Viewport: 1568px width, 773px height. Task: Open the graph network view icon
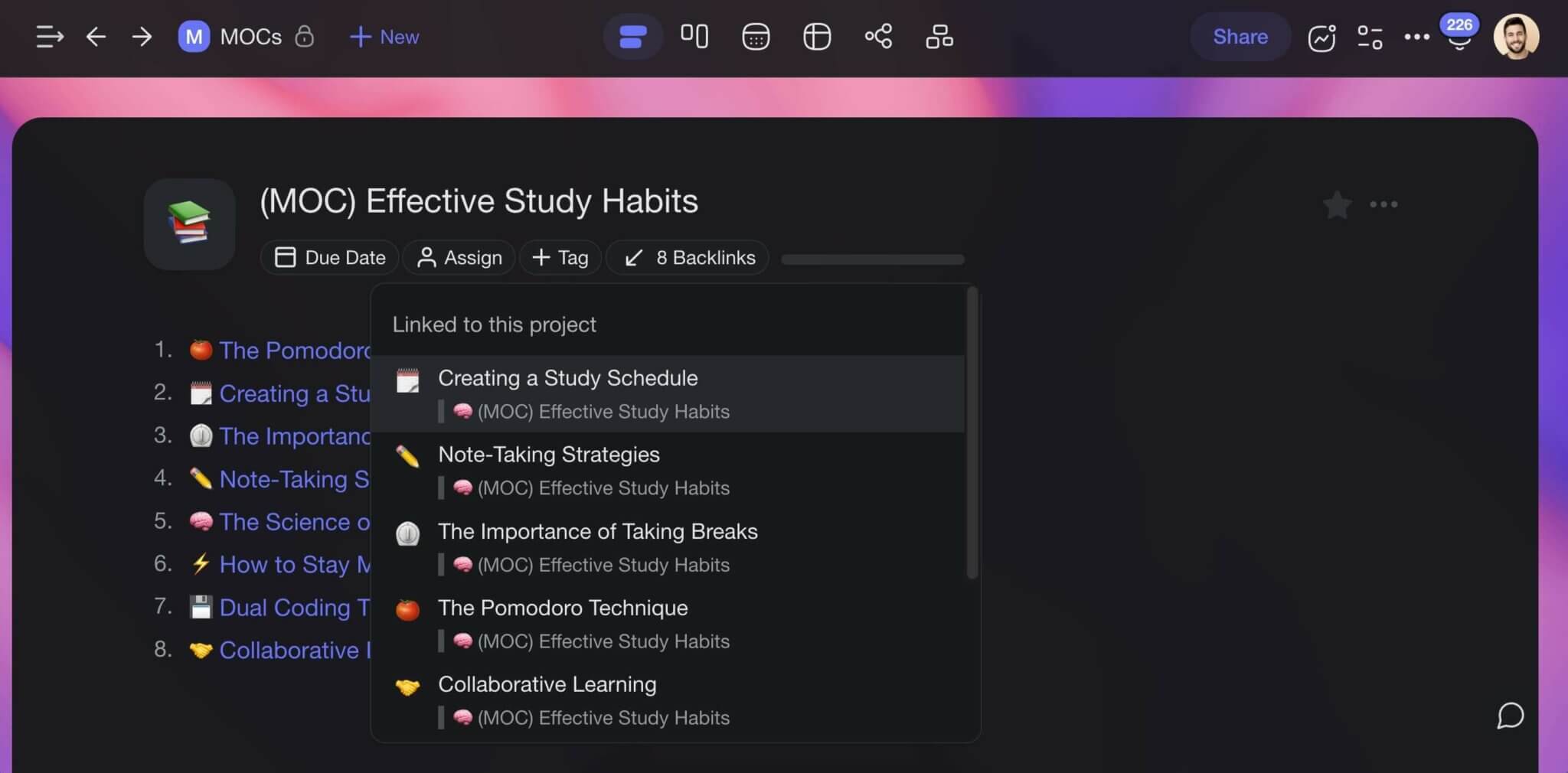pos(878,36)
